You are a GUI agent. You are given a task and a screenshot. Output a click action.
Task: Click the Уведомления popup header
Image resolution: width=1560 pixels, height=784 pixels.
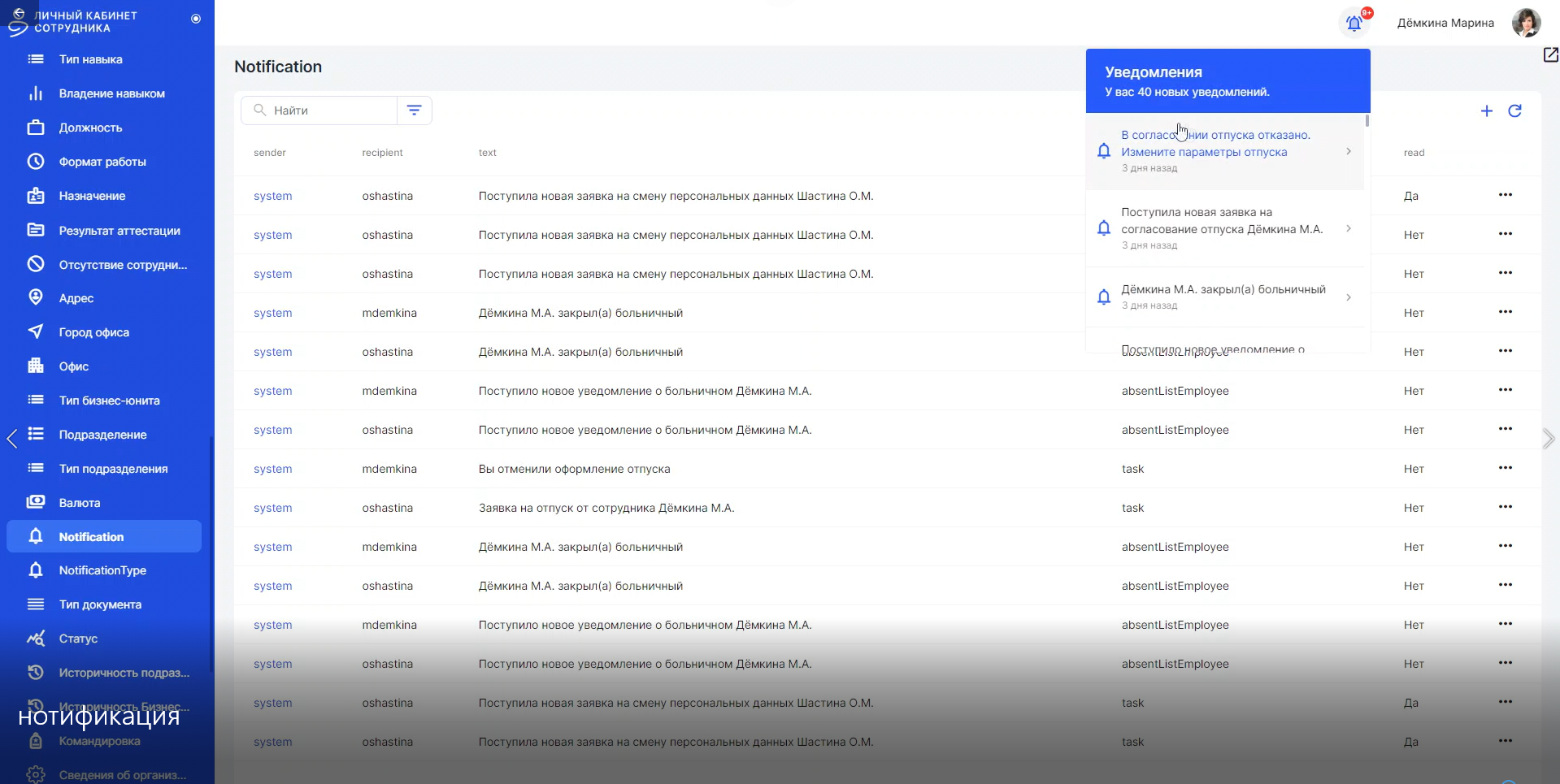1228,80
